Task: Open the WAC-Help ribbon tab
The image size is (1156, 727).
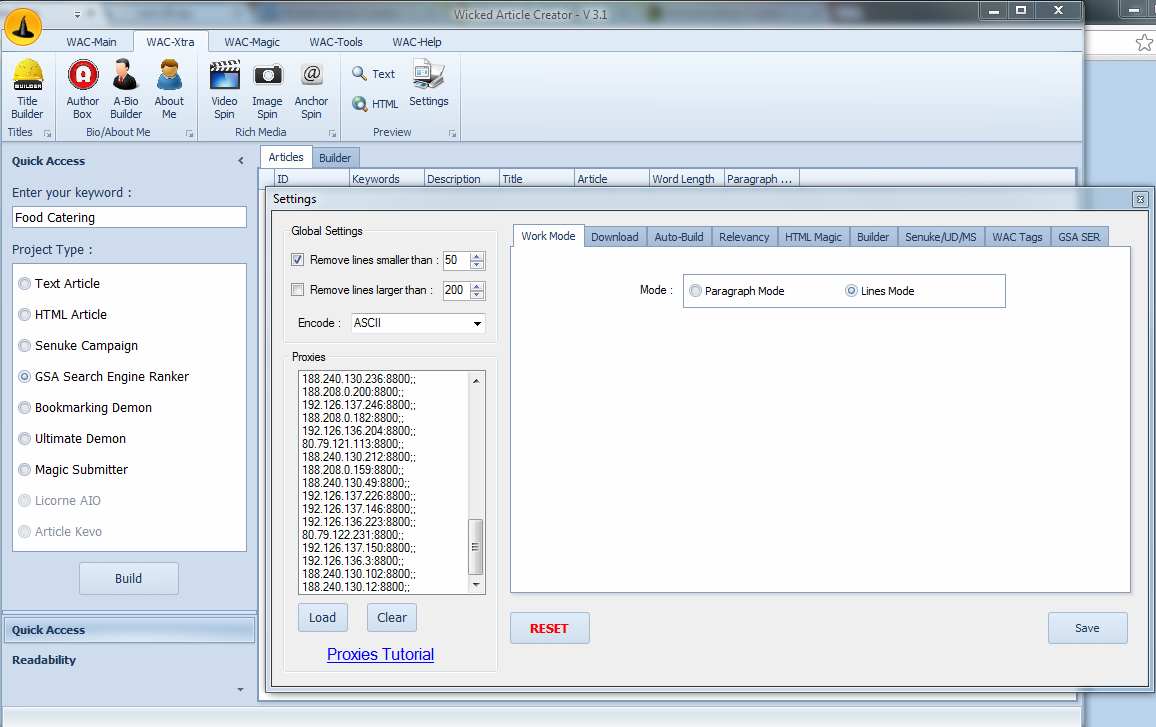Action: point(417,42)
